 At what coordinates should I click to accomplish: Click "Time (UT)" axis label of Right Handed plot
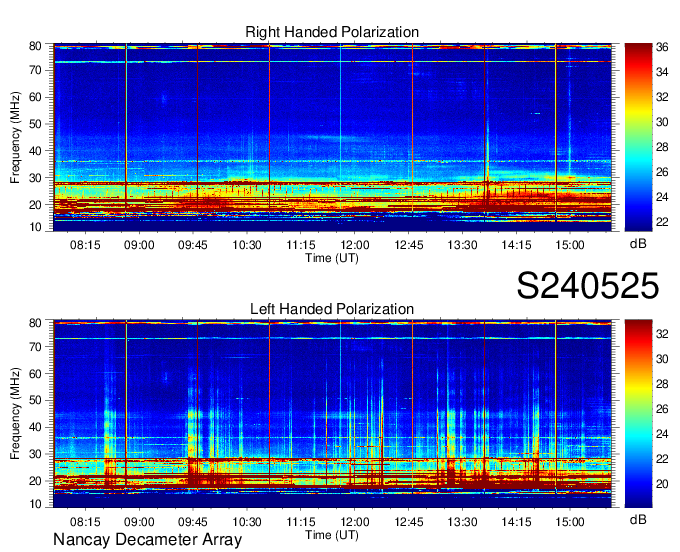[x=332, y=258]
